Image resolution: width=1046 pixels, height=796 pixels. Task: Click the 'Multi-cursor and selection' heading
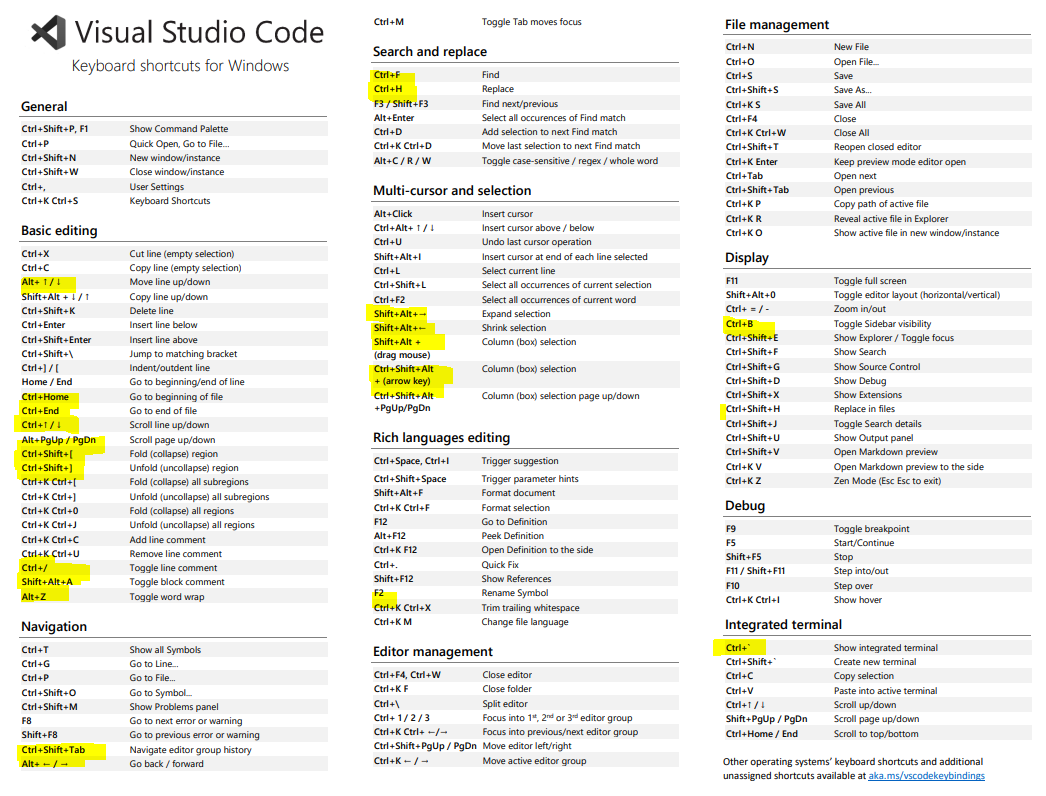(452, 191)
